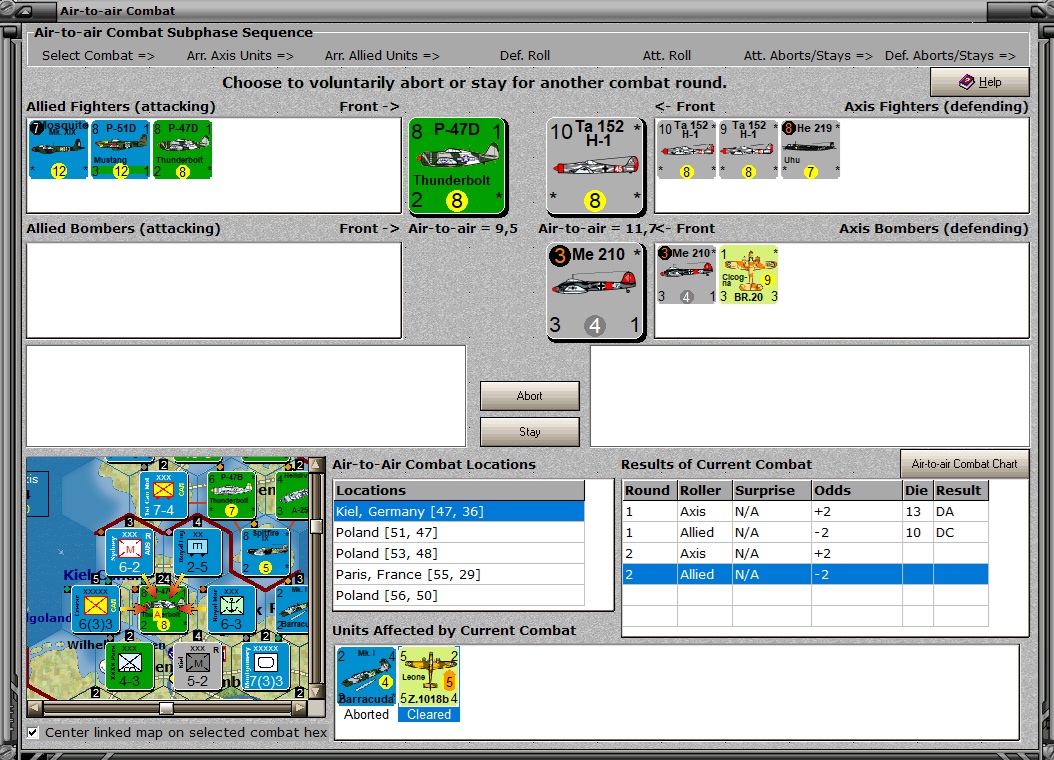Click the Spitfire unit on the map
Viewport: 1054px width, 760px height.
click(266, 552)
